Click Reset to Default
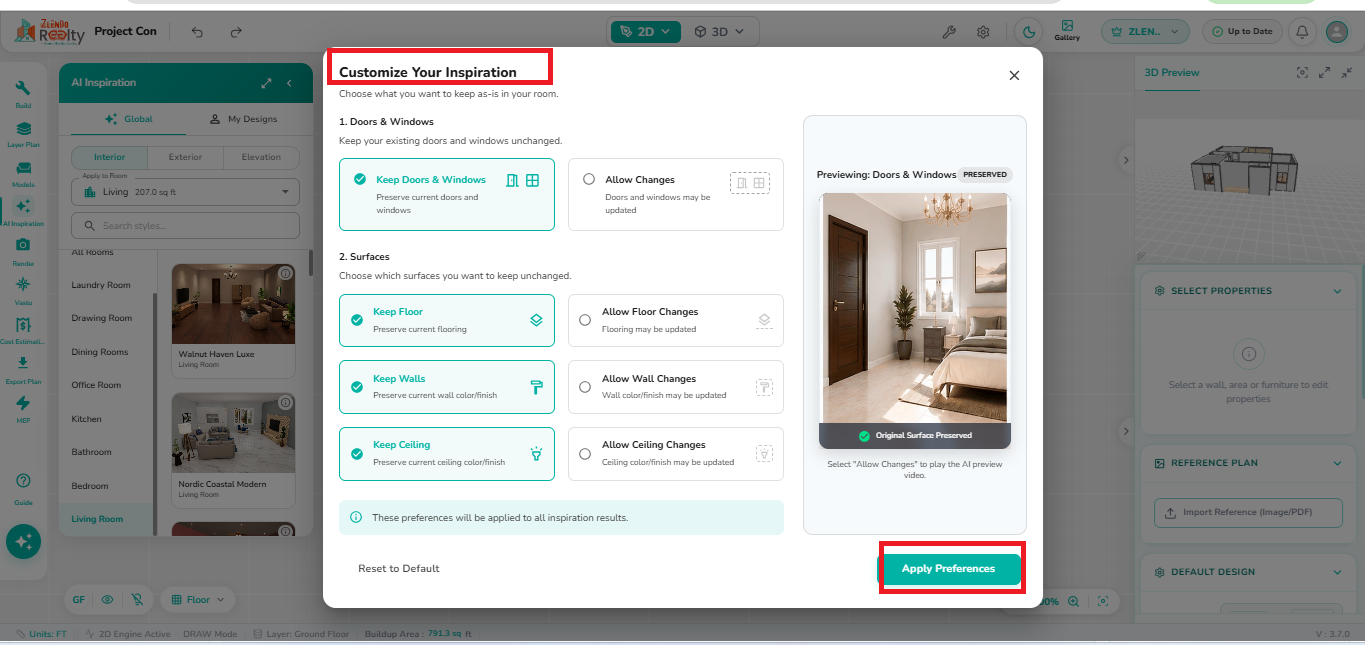Viewport: 1365px width, 646px height. pos(399,569)
